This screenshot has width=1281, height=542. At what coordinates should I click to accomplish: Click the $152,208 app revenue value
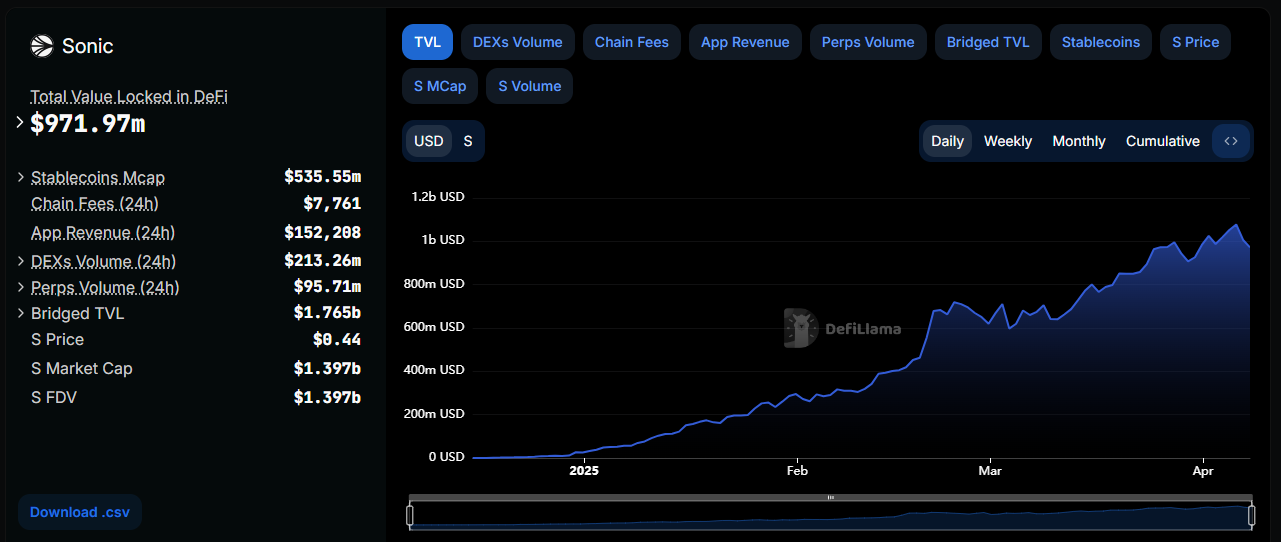pos(322,232)
